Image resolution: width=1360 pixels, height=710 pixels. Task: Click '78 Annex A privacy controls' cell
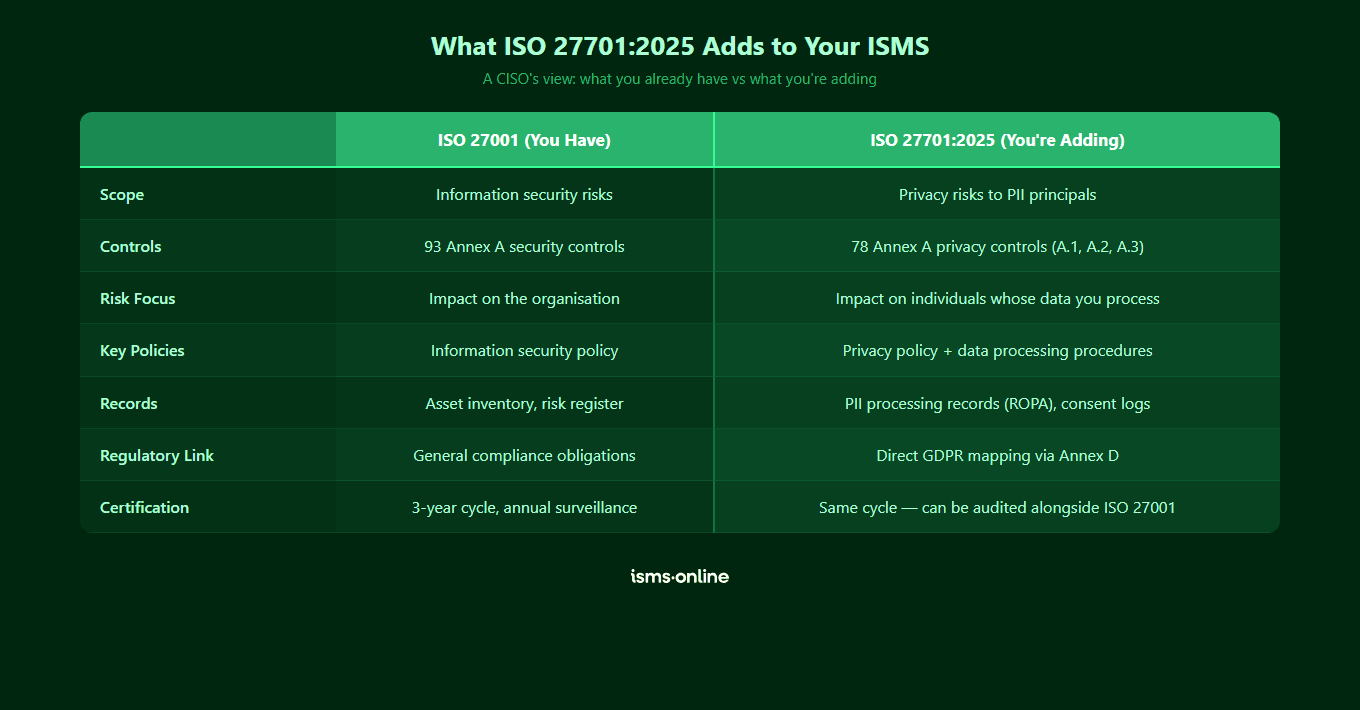point(997,246)
